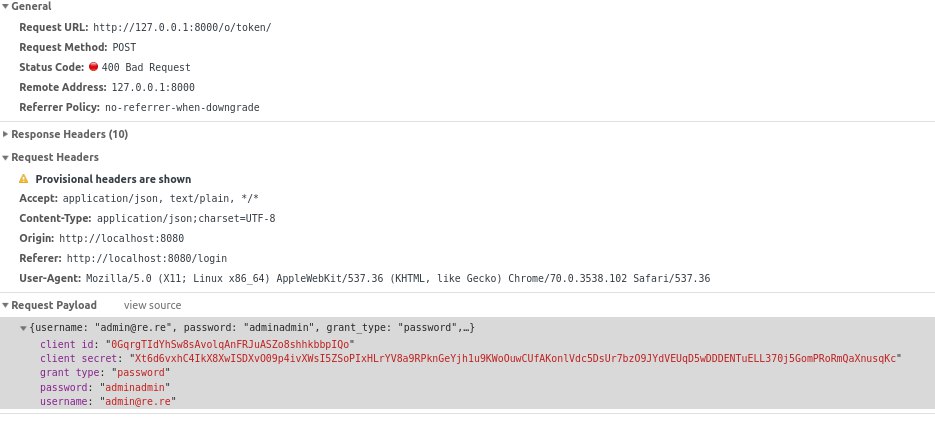Collapse the Request Payload section
The height and width of the screenshot is (423, 935).
5,305
